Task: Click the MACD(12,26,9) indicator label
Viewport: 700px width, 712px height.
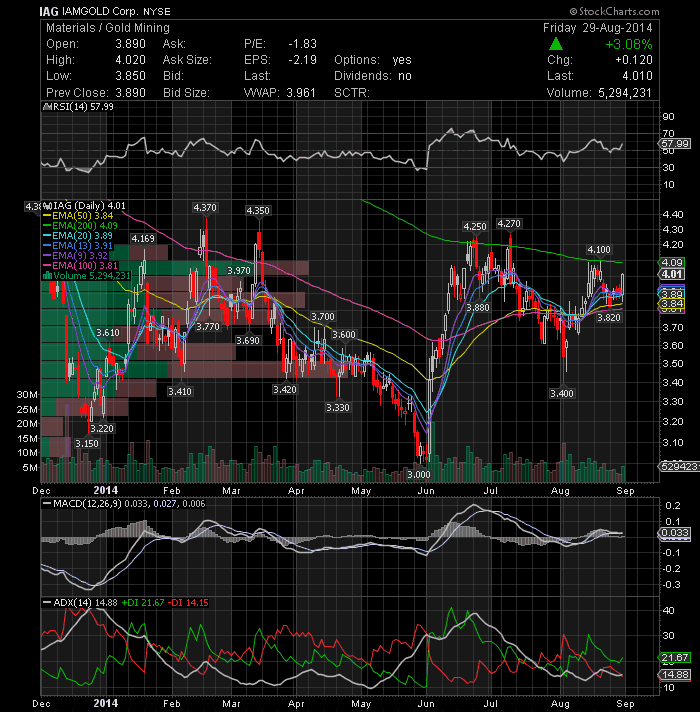Action: pos(86,504)
